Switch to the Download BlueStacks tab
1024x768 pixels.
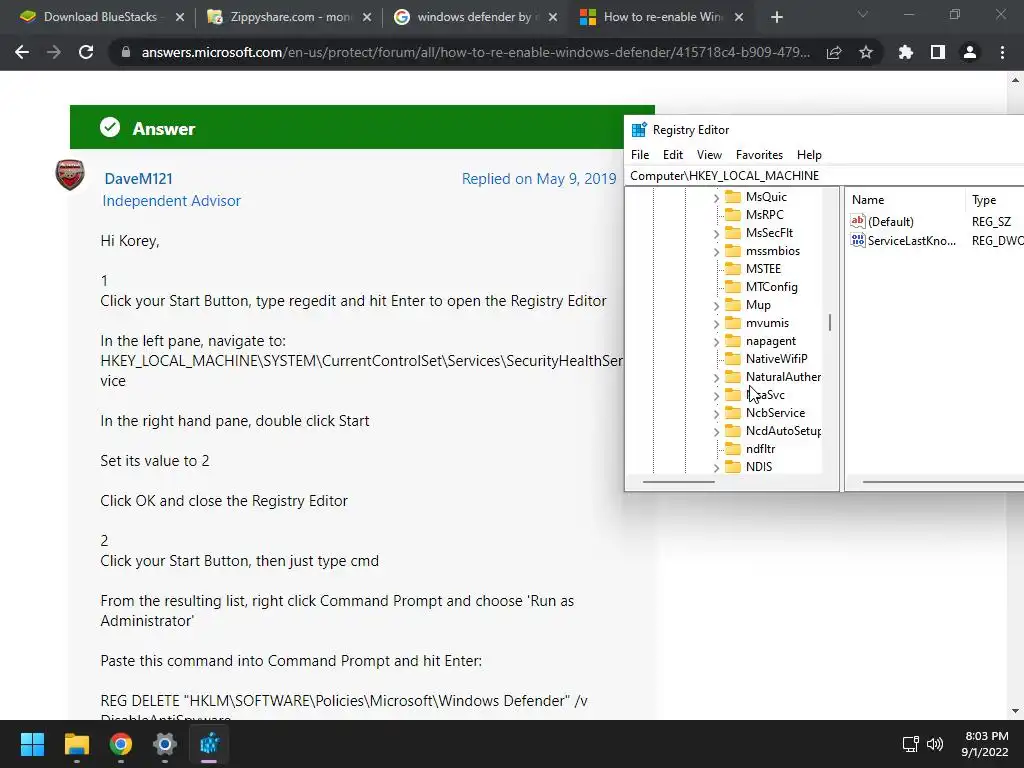click(x=99, y=17)
